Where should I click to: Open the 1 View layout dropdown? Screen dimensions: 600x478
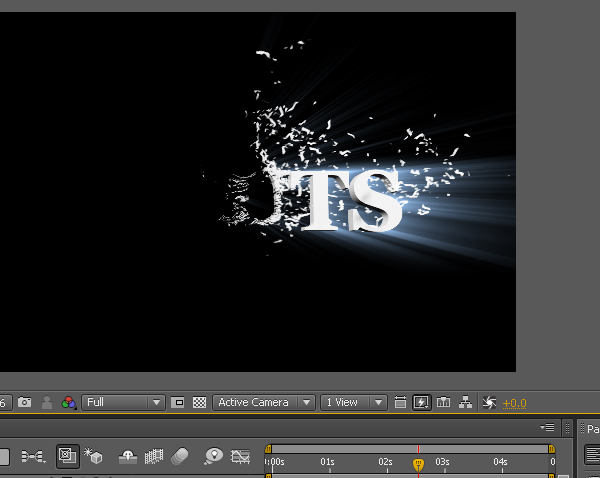coord(354,402)
